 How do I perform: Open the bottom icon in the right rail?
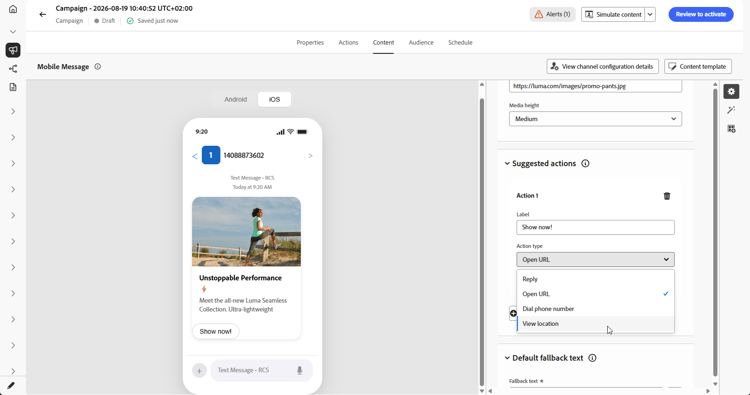click(x=731, y=129)
